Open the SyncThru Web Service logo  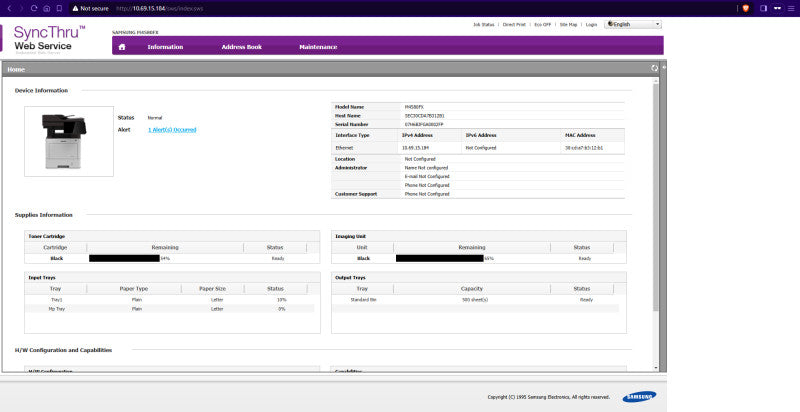49,39
